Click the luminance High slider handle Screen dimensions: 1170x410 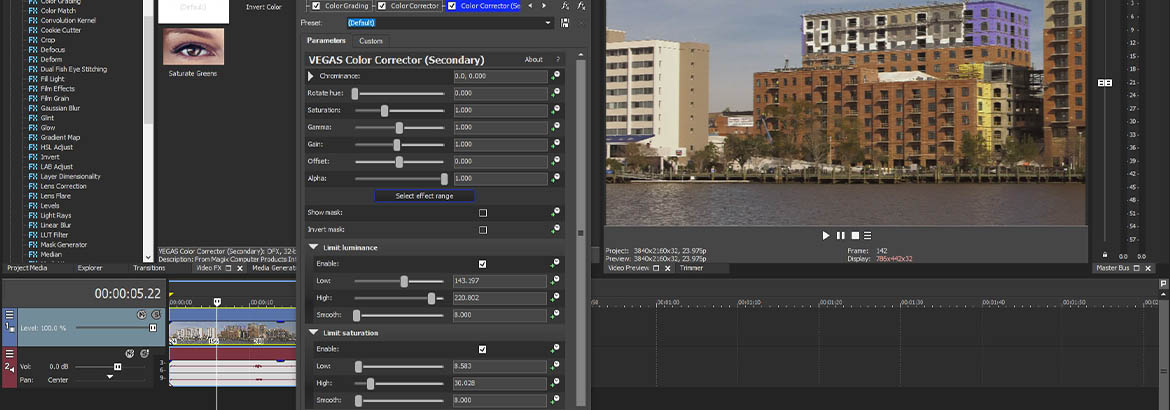pos(431,298)
